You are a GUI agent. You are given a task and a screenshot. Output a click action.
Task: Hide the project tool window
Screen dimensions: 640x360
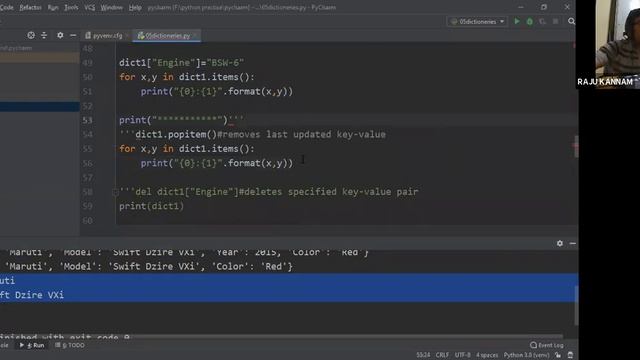click(73, 36)
